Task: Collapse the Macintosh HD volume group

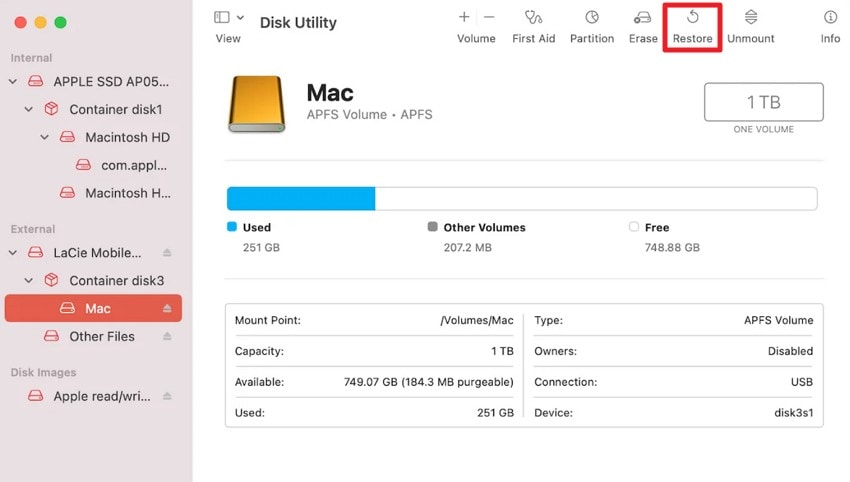Action: pyautogui.click(x=44, y=137)
